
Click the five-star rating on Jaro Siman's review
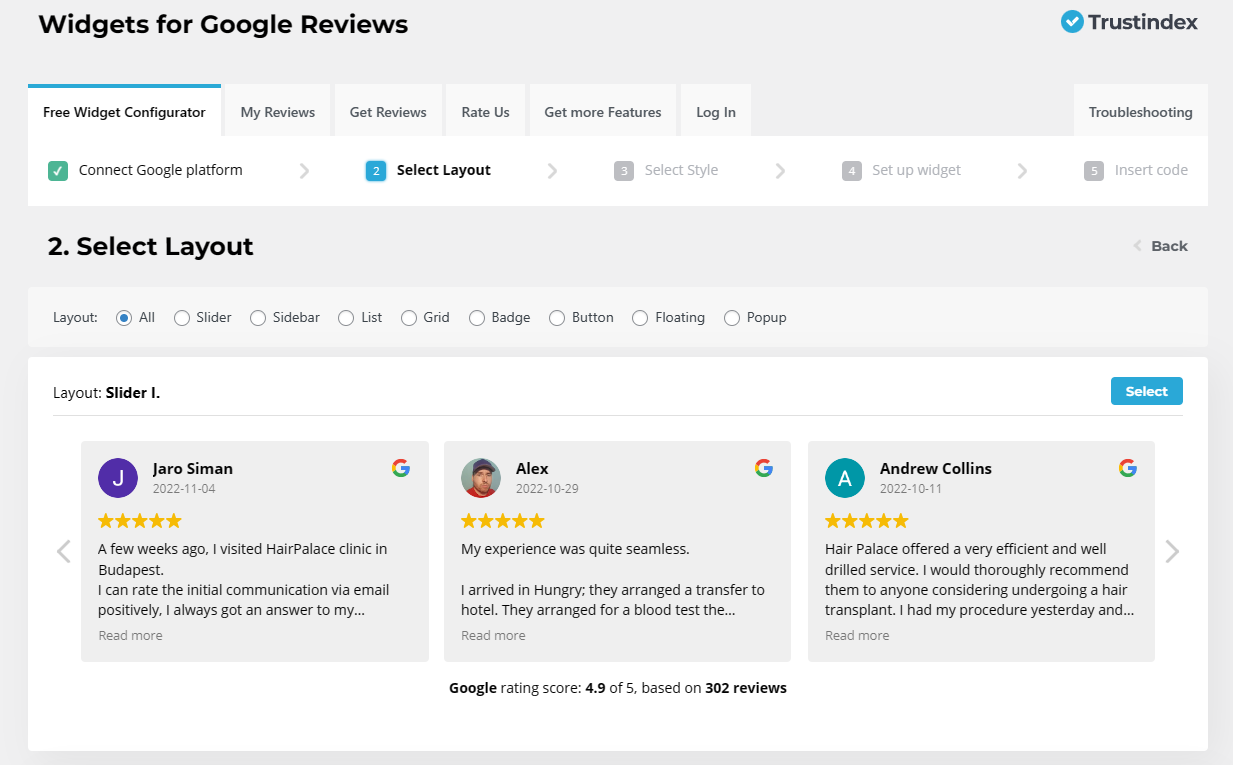click(x=140, y=520)
